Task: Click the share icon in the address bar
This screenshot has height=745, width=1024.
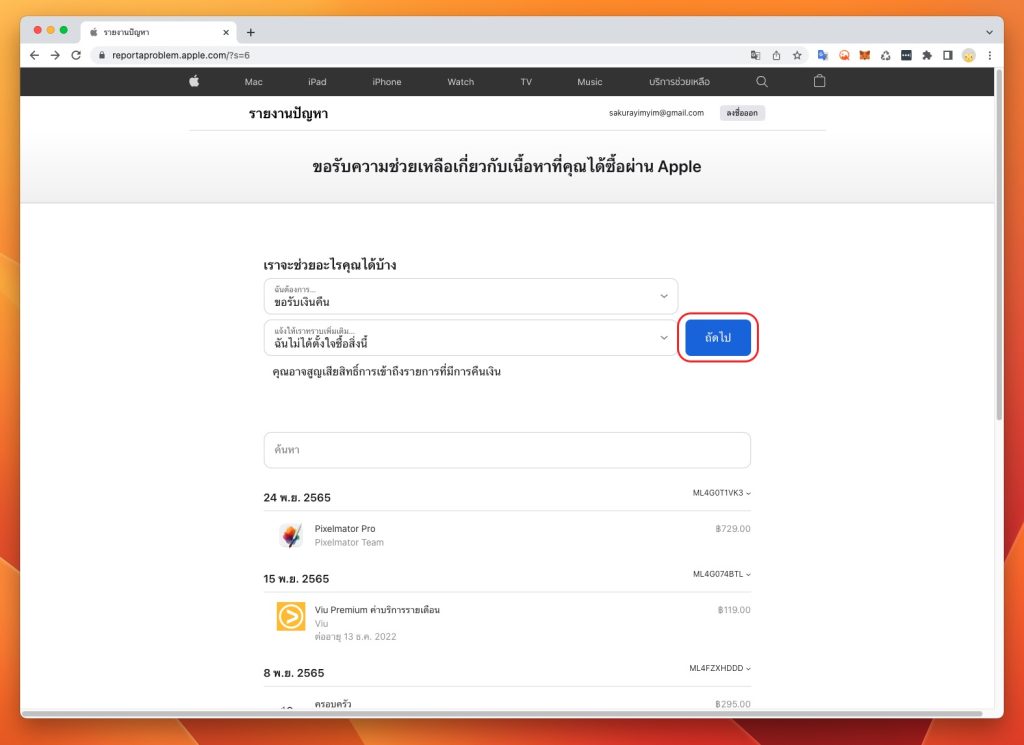Action: [775, 57]
